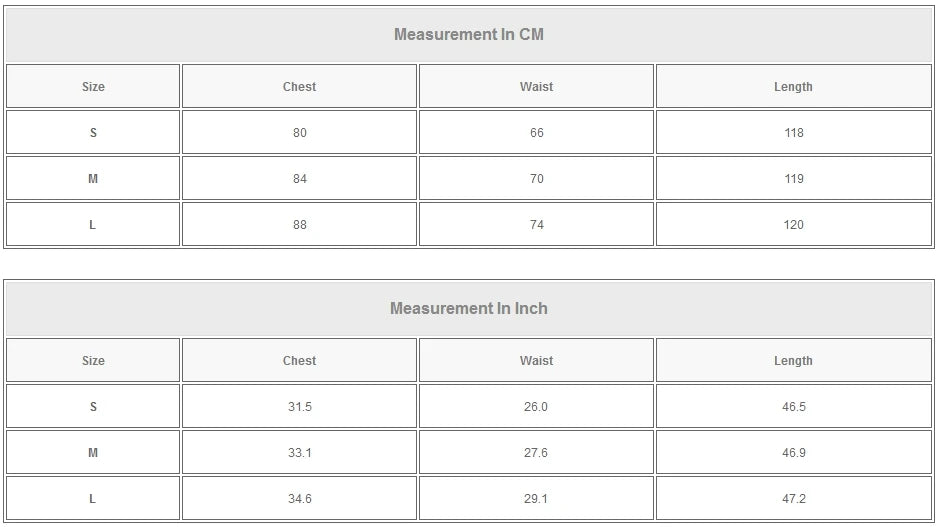
Task: Select the S size row label in CM table
Action: point(93,133)
